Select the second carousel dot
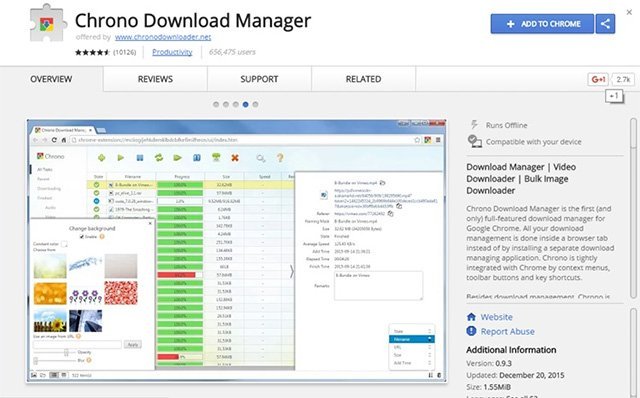The height and width of the screenshot is (398, 640). point(226,105)
